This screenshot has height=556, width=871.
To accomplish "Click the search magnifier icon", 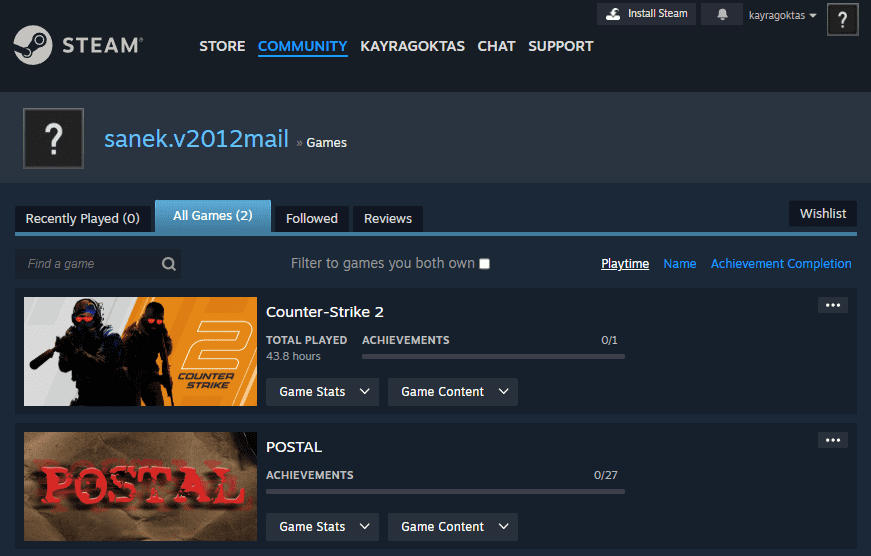I will (x=168, y=264).
